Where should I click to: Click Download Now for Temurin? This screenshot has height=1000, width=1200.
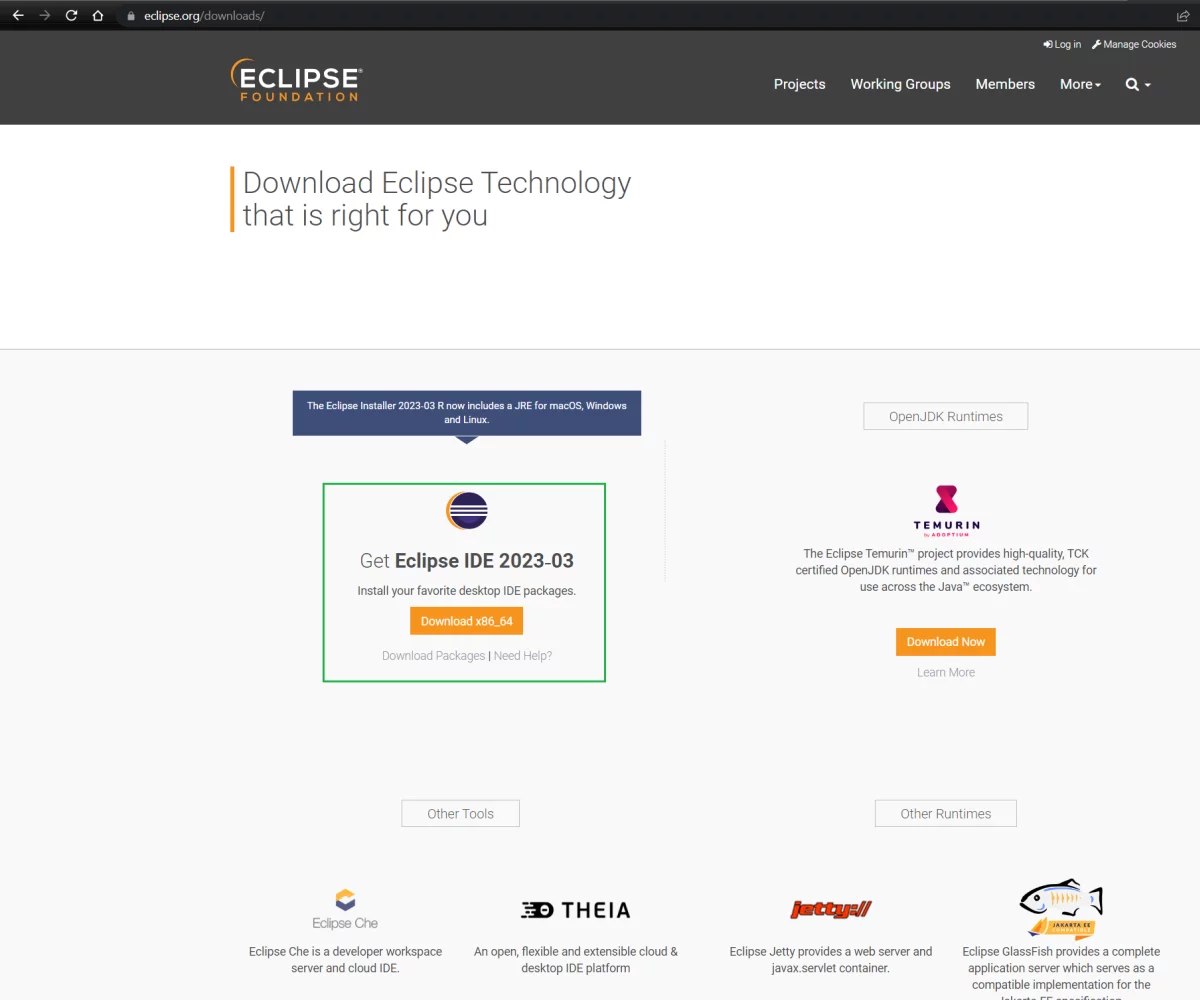tap(945, 642)
